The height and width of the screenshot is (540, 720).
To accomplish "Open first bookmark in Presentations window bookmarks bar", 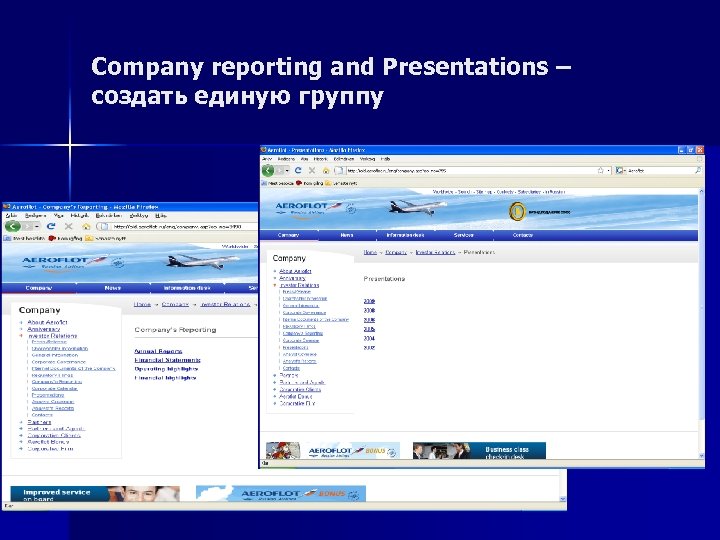I will (277, 183).
